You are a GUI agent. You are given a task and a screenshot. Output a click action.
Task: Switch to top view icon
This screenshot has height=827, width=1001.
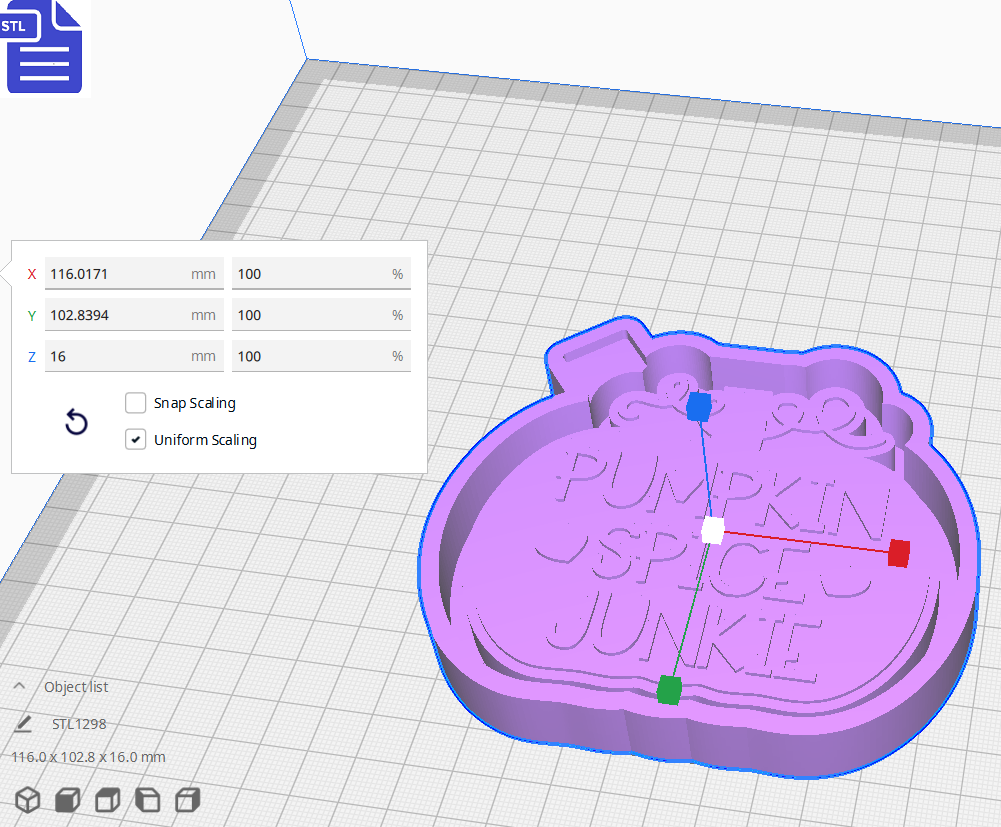tap(107, 800)
